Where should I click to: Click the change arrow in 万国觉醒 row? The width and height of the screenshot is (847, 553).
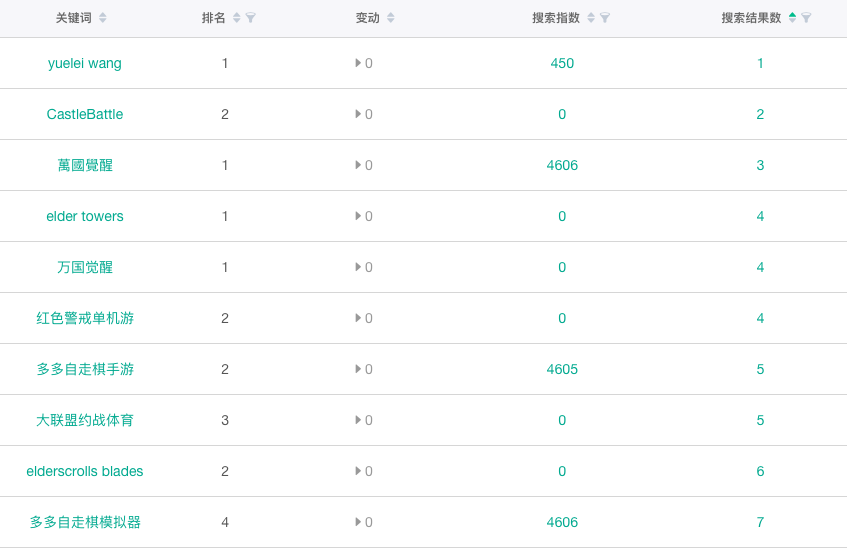coord(358,267)
